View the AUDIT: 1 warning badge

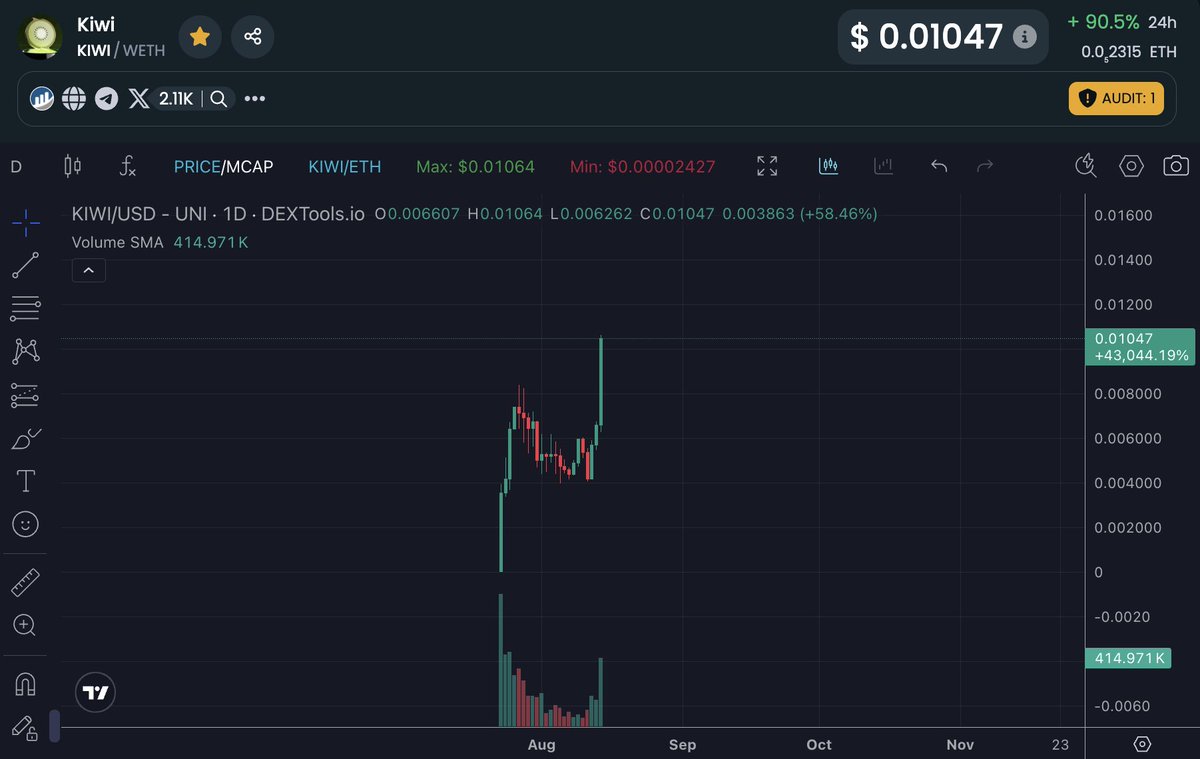[x=1116, y=98]
